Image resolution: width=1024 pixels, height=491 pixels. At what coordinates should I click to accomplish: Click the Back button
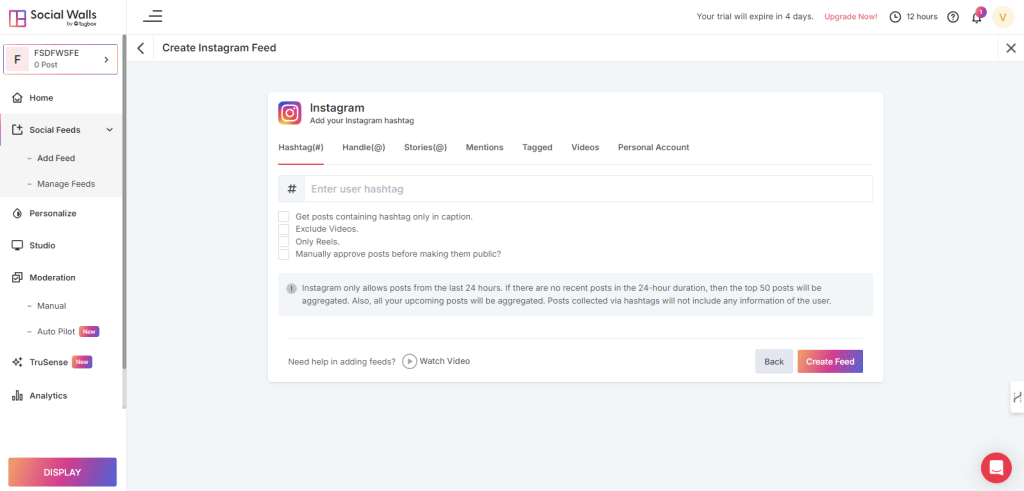click(x=774, y=361)
